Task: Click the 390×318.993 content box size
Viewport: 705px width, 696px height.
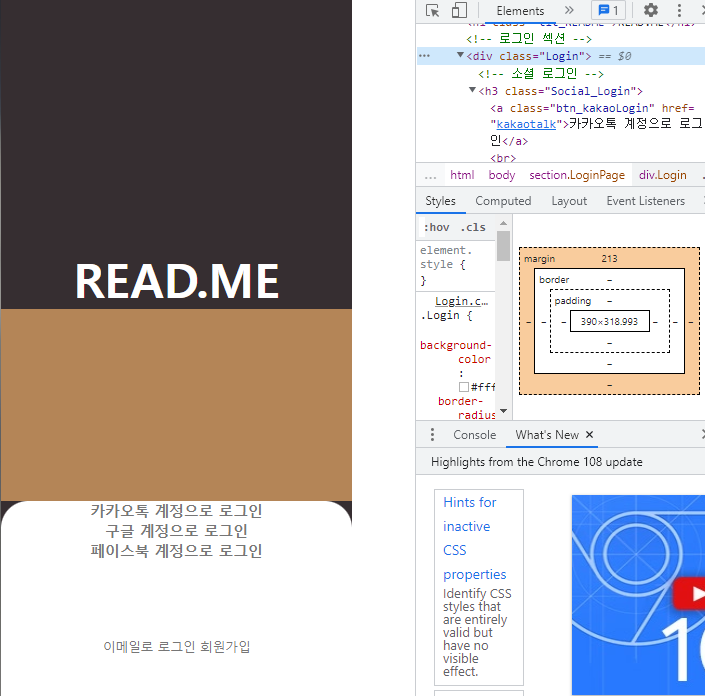Action: [609, 321]
